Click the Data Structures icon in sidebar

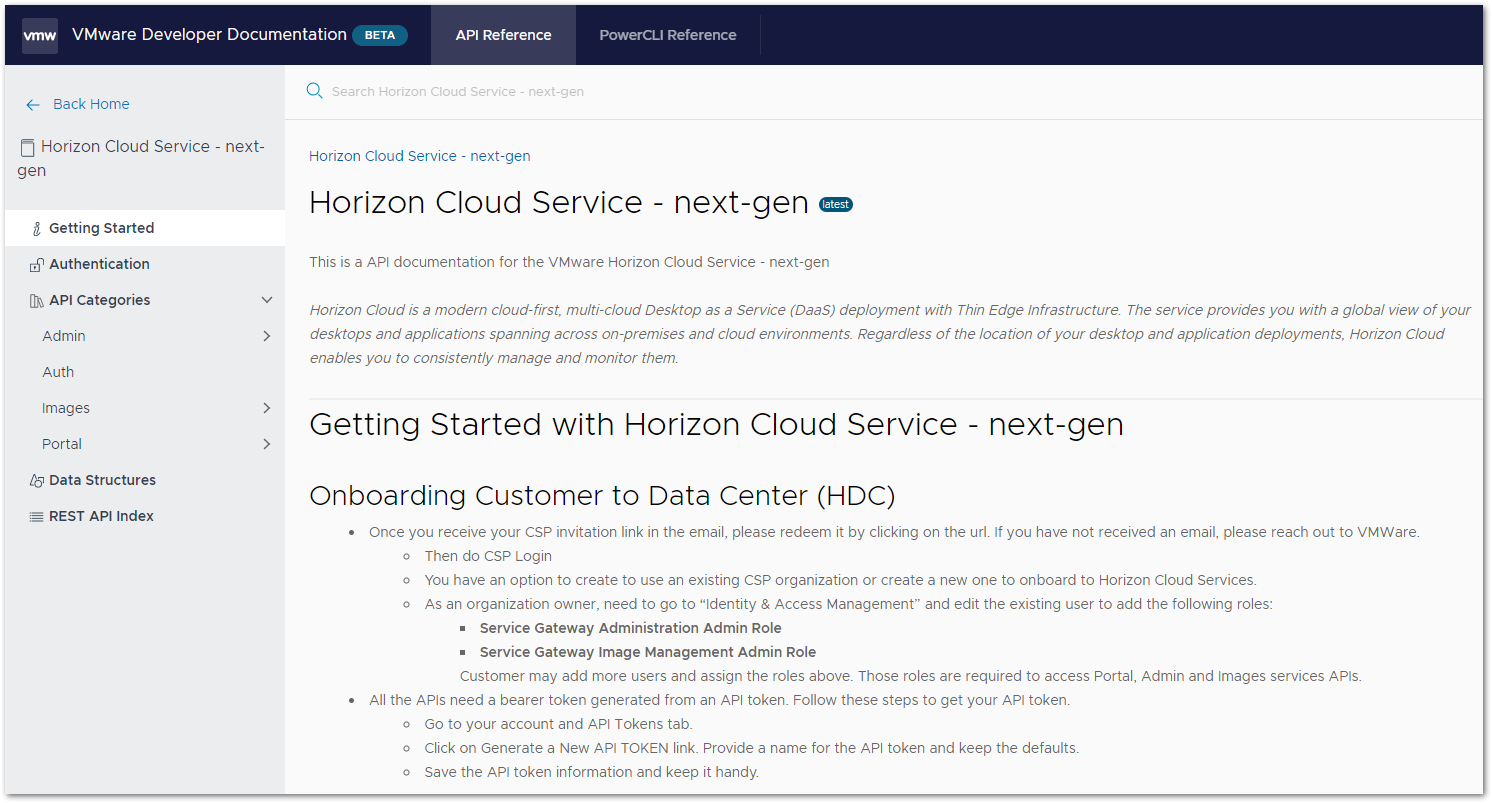[35, 480]
